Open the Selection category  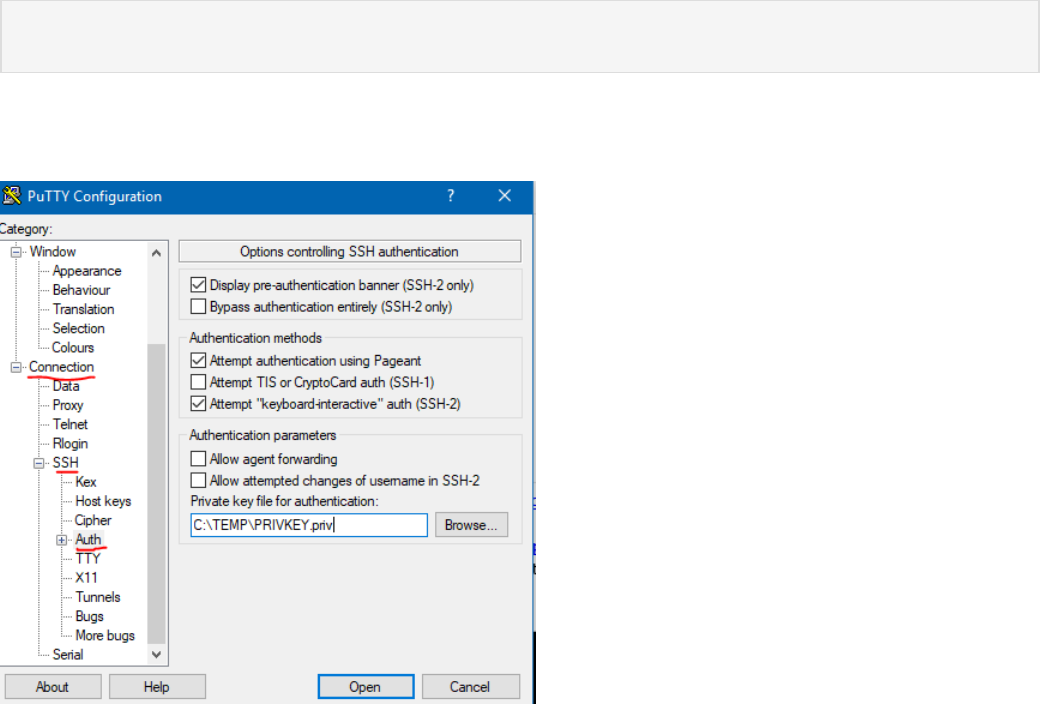click(79, 328)
